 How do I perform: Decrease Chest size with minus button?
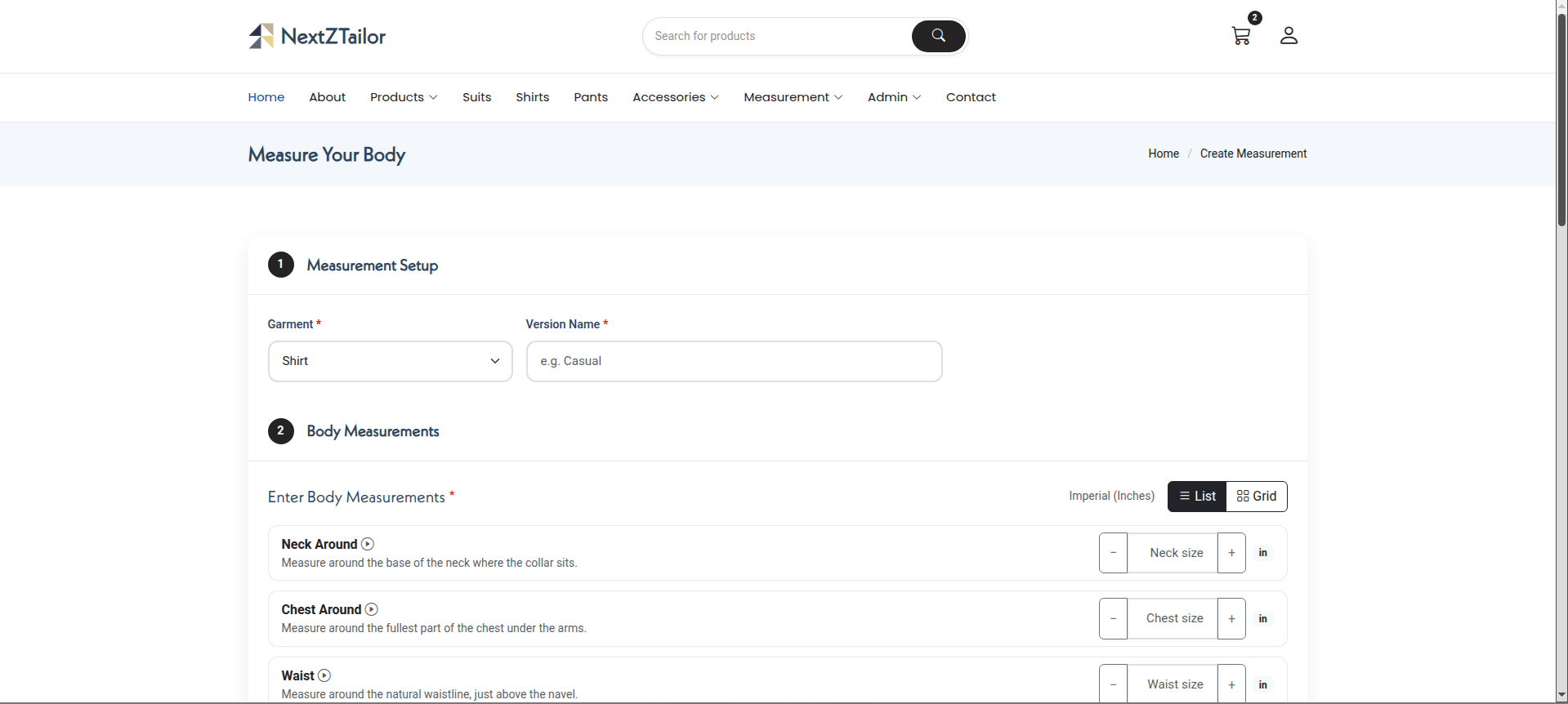pyautogui.click(x=1113, y=618)
